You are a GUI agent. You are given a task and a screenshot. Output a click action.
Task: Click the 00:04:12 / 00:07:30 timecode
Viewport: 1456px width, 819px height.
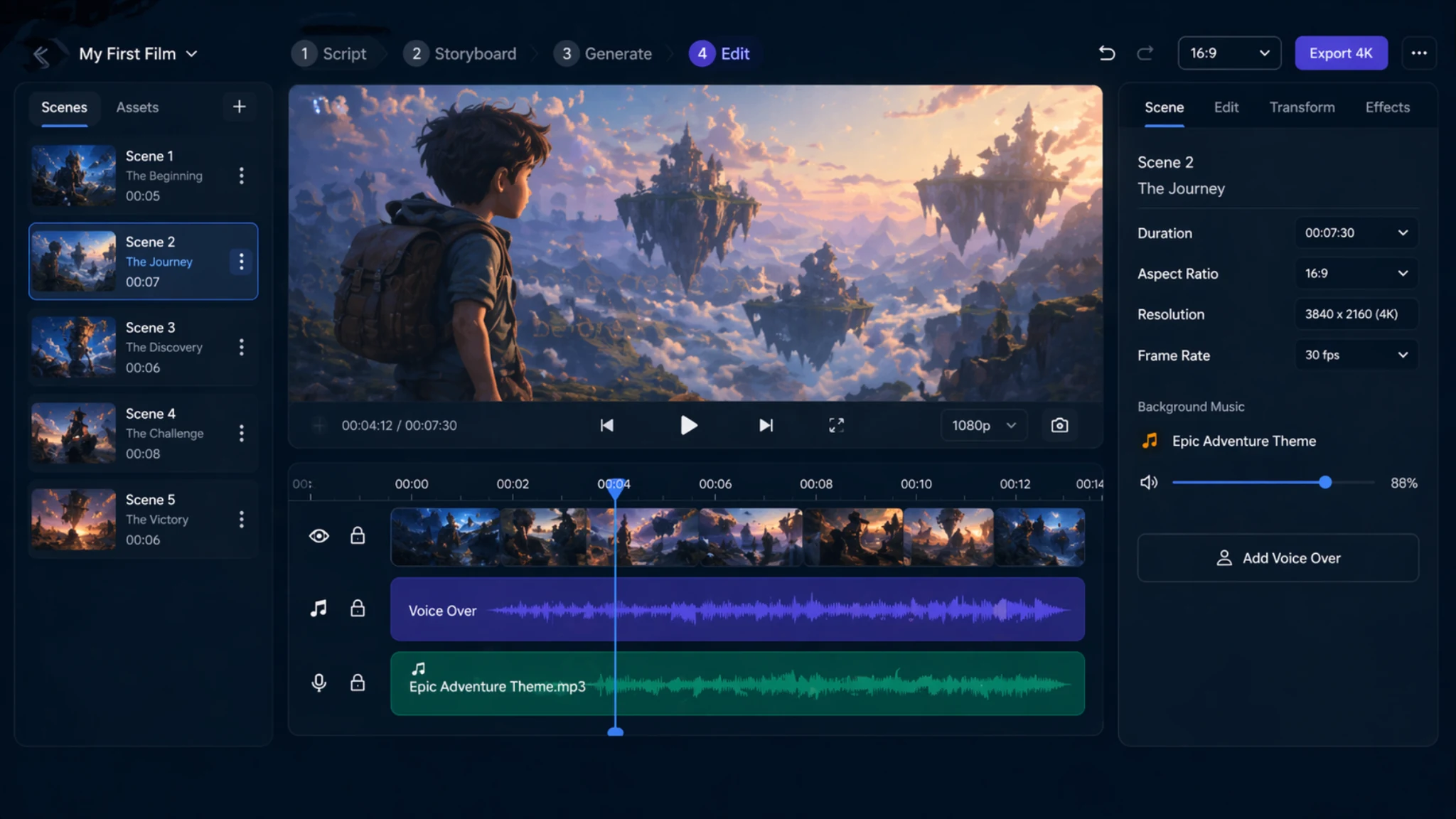(x=399, y=425)
